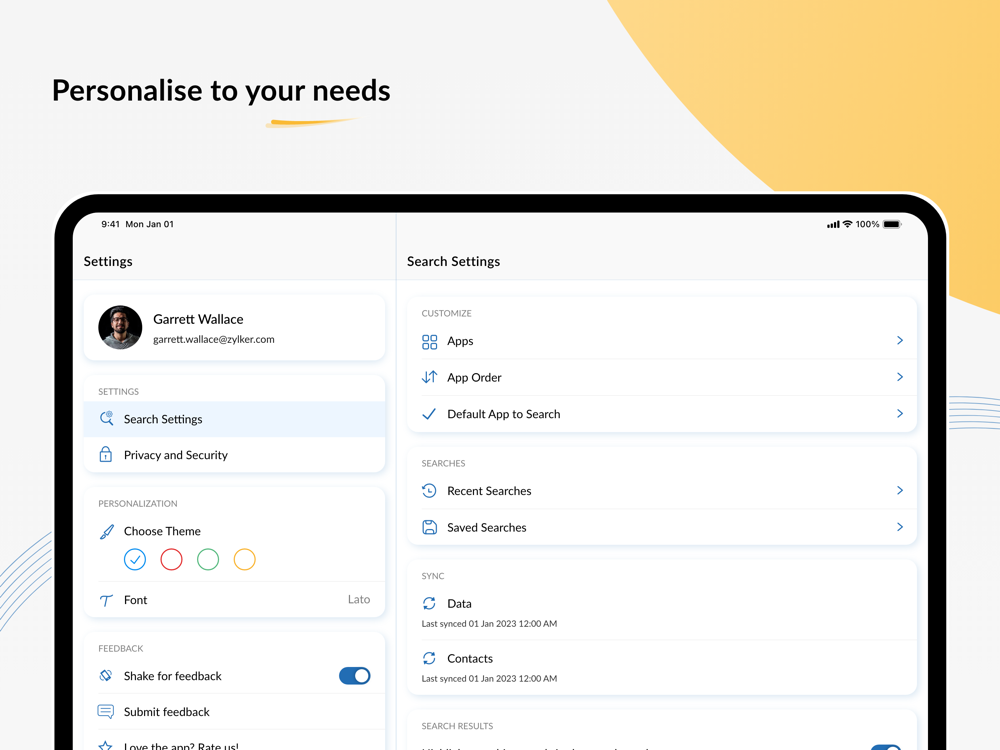This screenshot has height=750, width=1000.
Task: Click the Data sync refresh icon
Action: pyautogui.click(x=429, y=603)
